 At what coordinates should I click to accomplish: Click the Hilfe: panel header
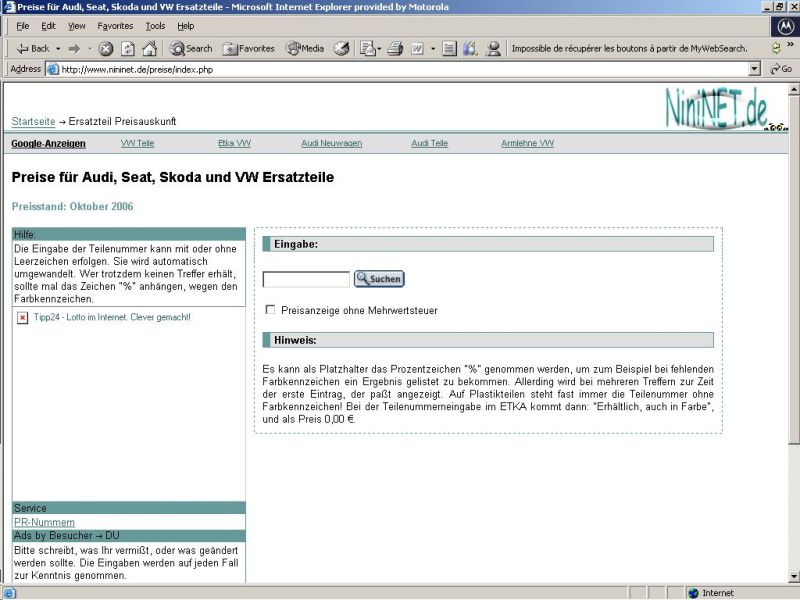[x=129, y=234]
